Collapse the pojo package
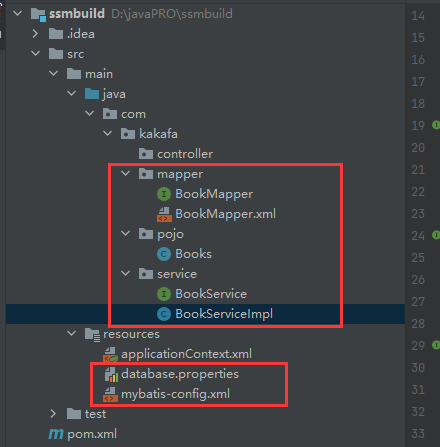440x447 pixels. [125, 234]
